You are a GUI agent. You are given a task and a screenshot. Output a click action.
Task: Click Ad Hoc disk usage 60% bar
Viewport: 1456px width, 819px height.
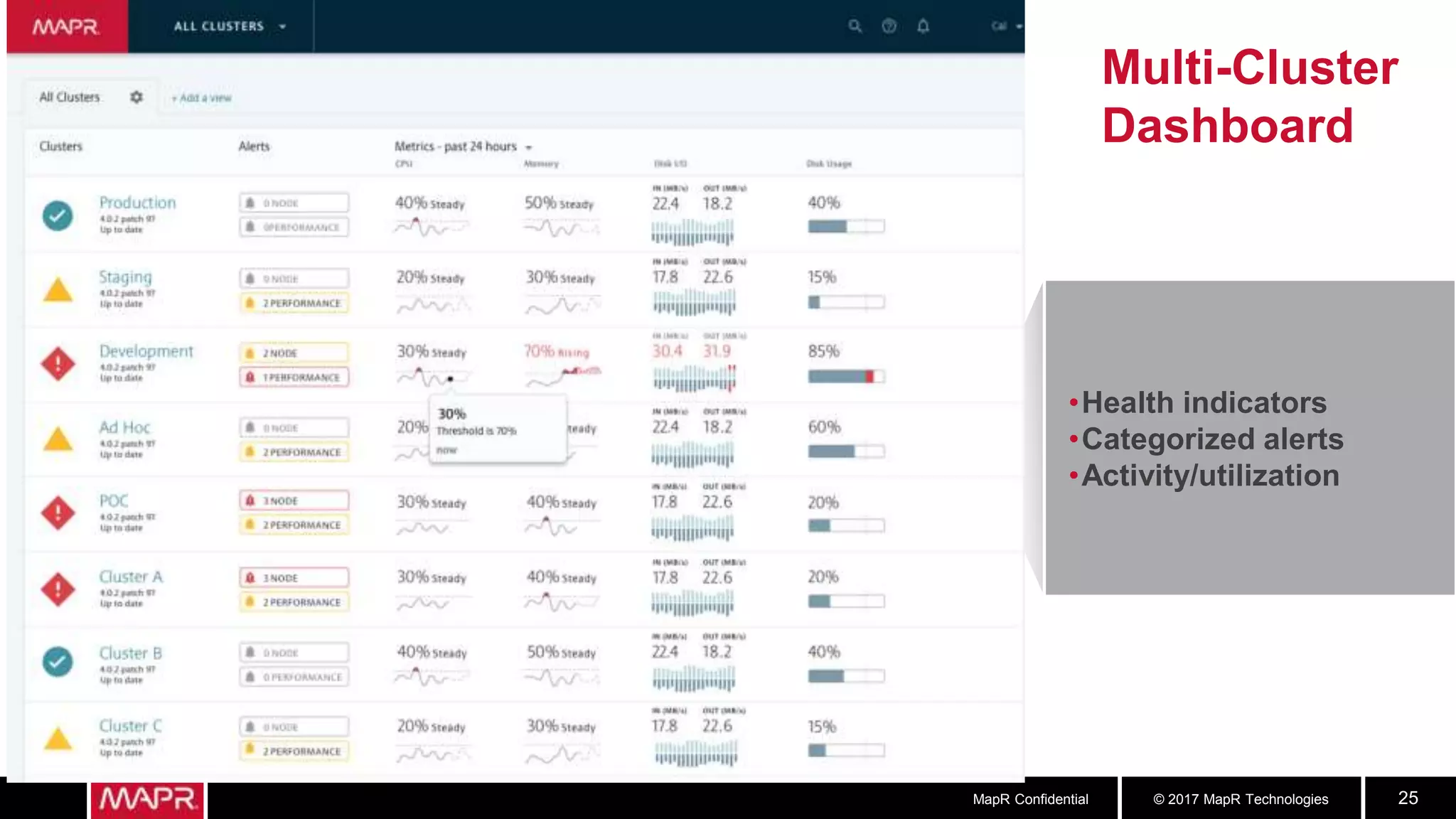point(846,451)
